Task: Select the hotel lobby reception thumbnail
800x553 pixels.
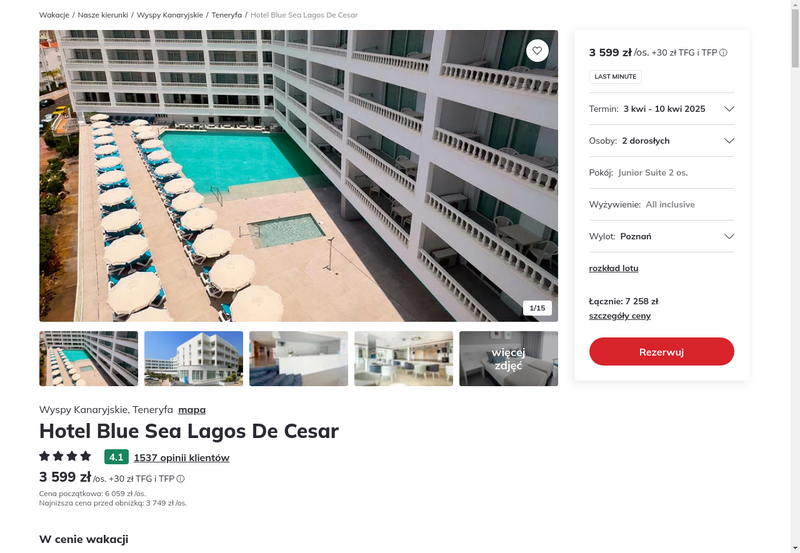Action: pyautogui.click(x=298, y=359)
